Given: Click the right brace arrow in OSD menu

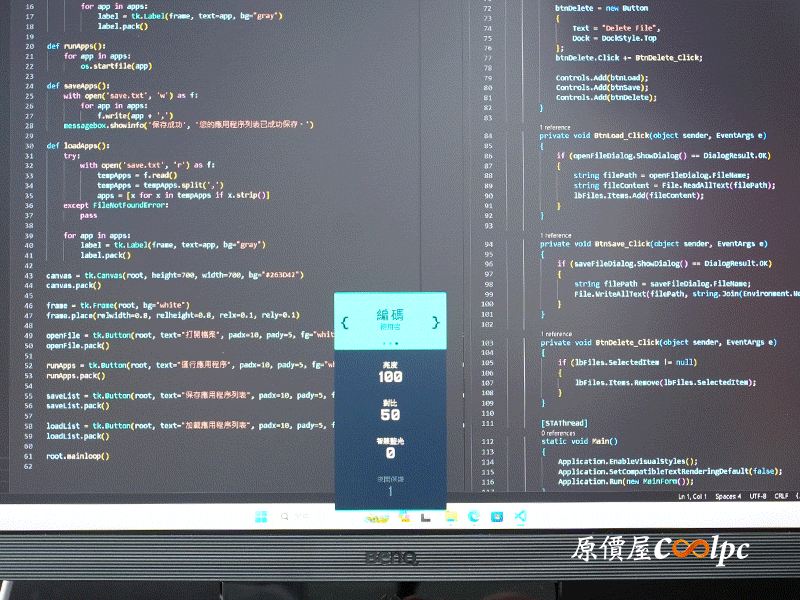Looking at the screenshot, I should pos(436,322).
